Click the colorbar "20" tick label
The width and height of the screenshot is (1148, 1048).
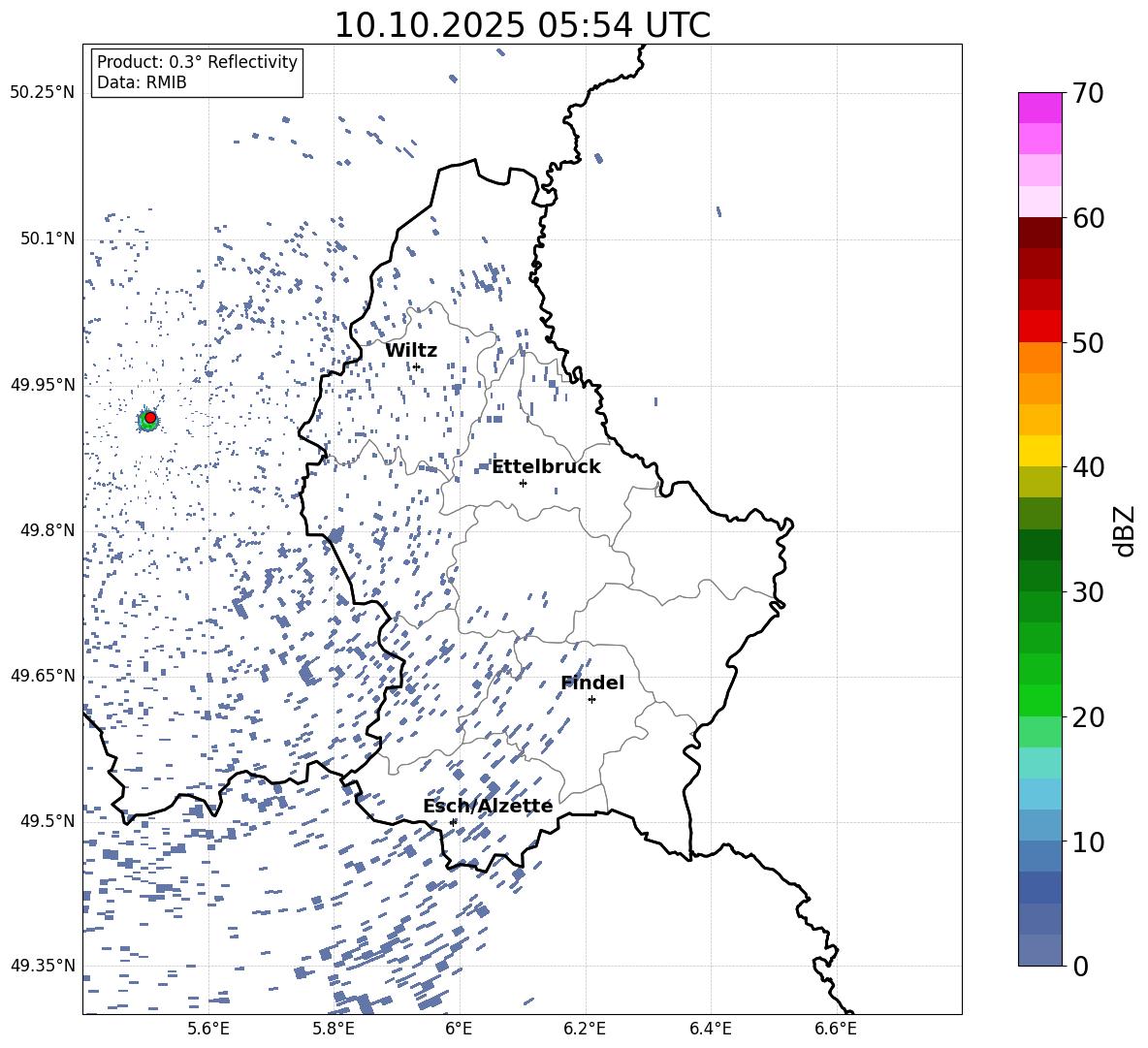click(1087, 717)
